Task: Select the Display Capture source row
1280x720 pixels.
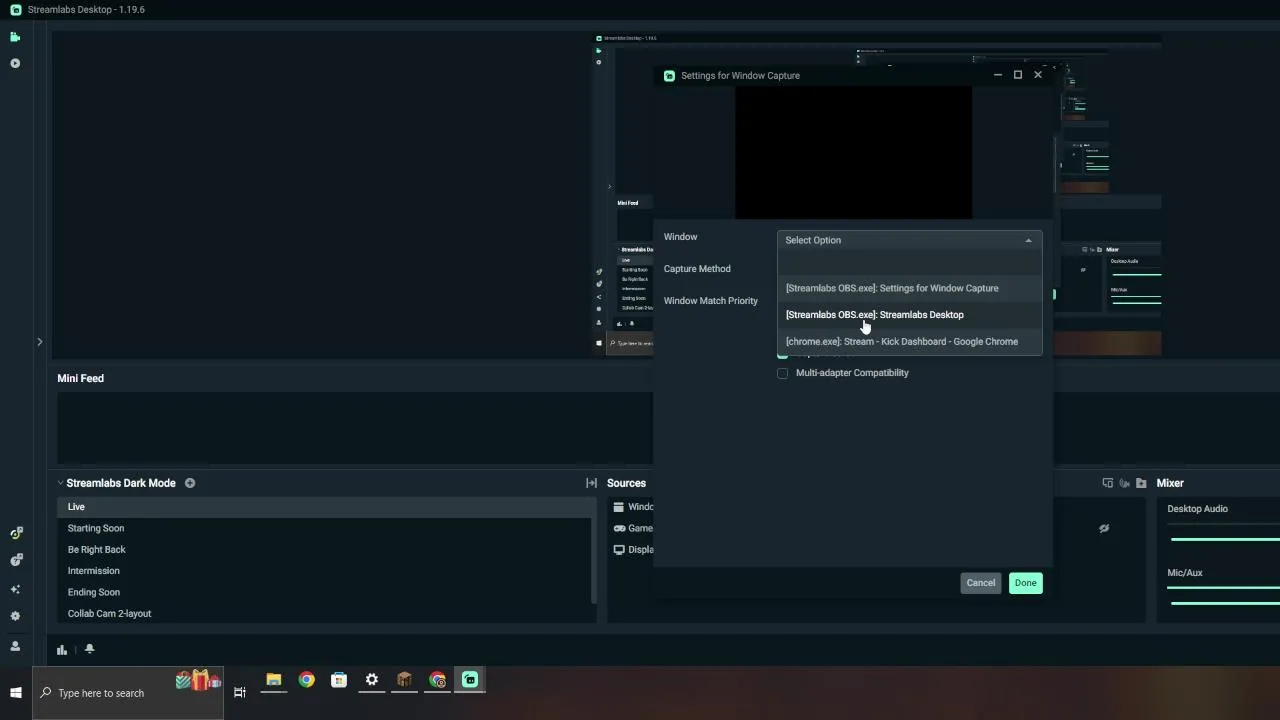Action: [632, 549]
